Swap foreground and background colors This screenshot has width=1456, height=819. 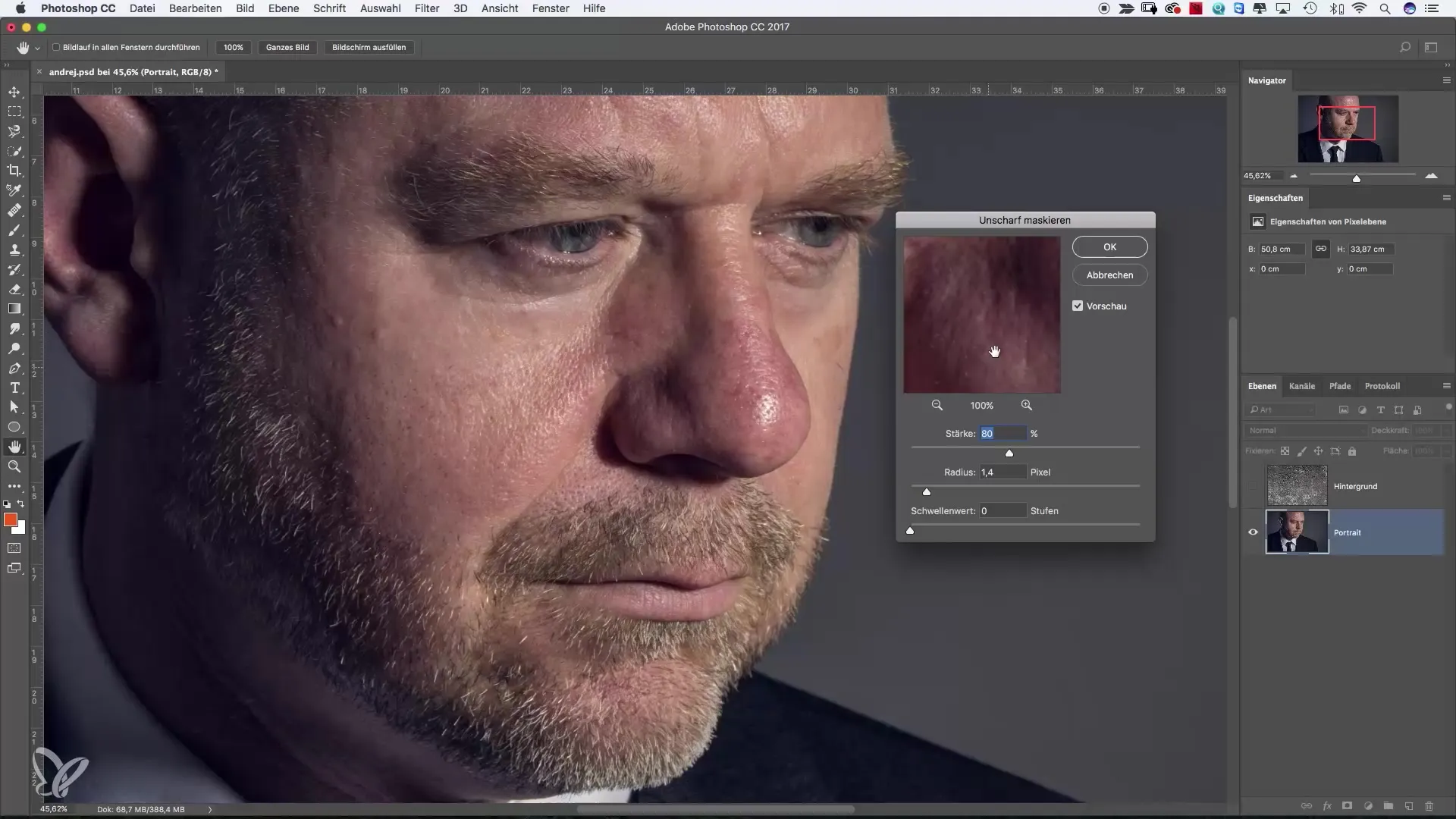point(21,504)
